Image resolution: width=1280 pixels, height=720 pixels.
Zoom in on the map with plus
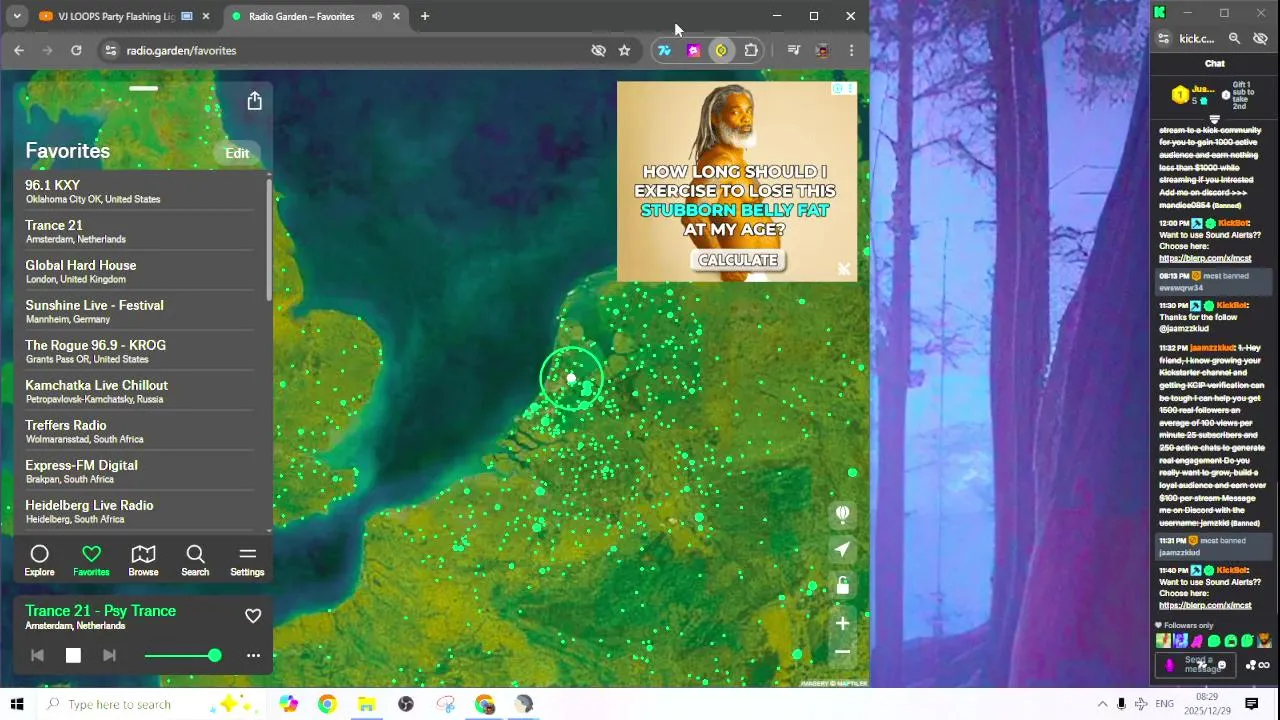(843, 623)
